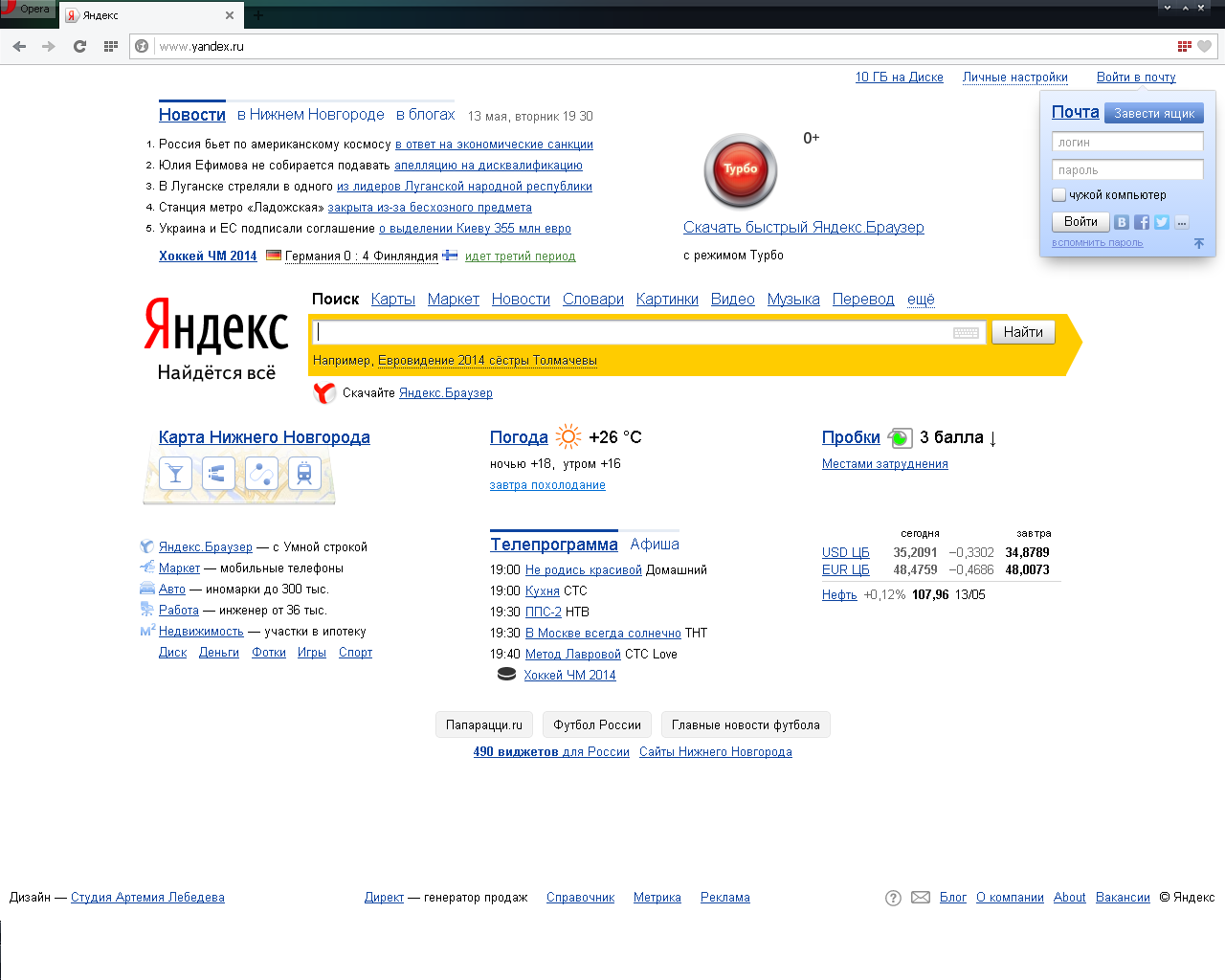Open the 10 ГБ на Диске link
The width and height of the screenshot is (1225, 980).
coord(900,78)
